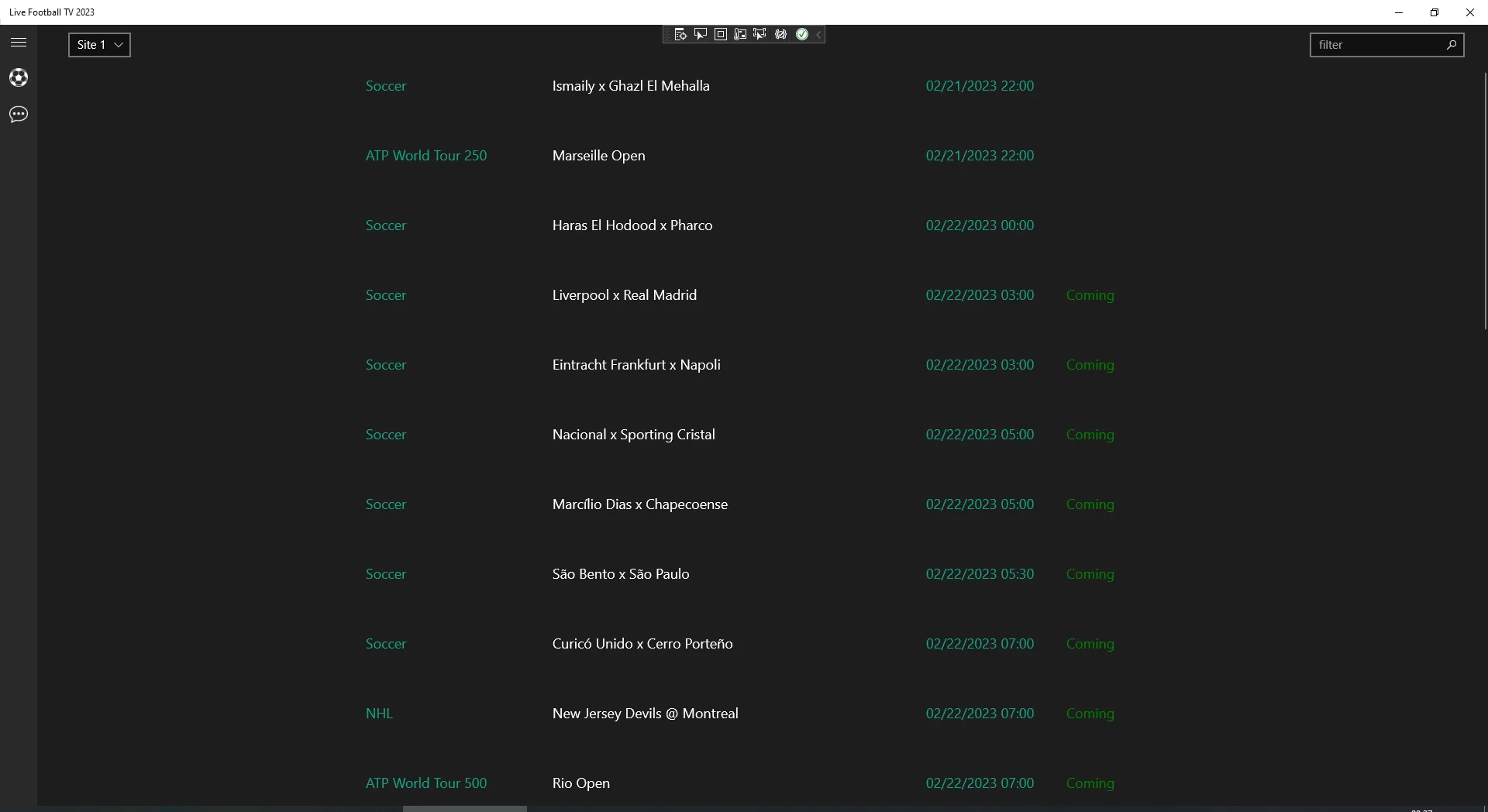The image size is (1488, 812).
Task: Click Coming status on Liverpool row
Action: coord(1090,295)
